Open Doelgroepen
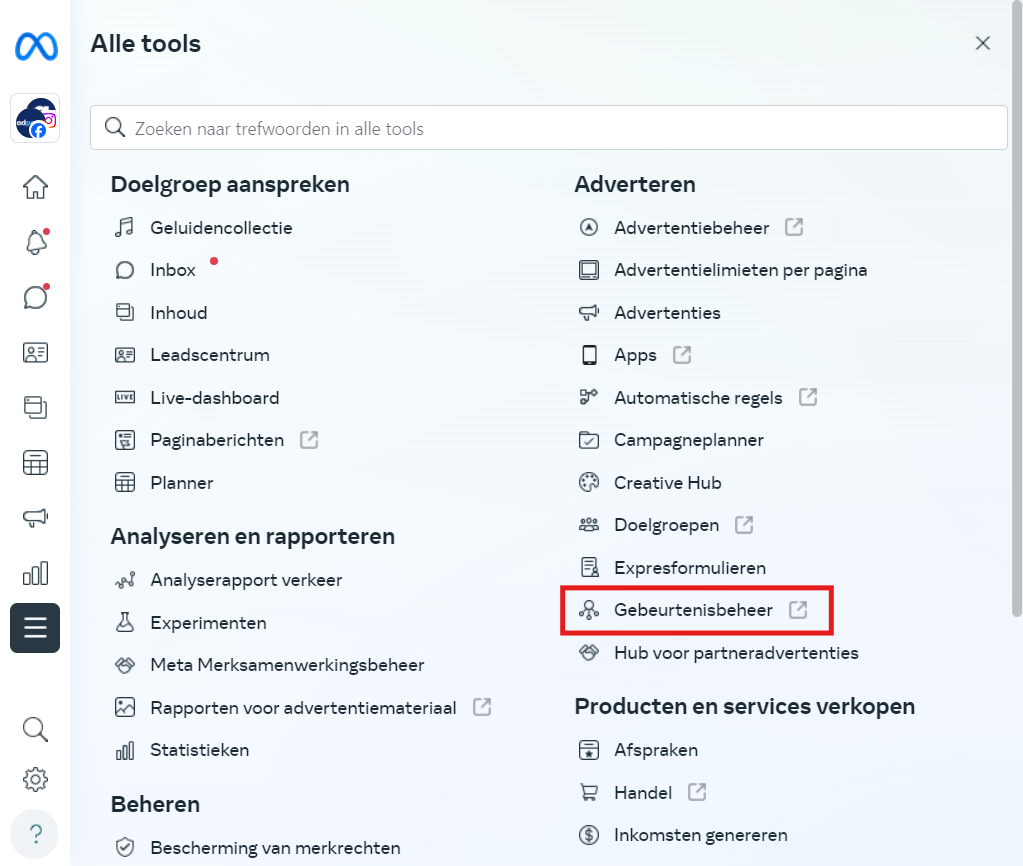The width and height of the screenshot is (1023, 866). [x=666, y=525]
